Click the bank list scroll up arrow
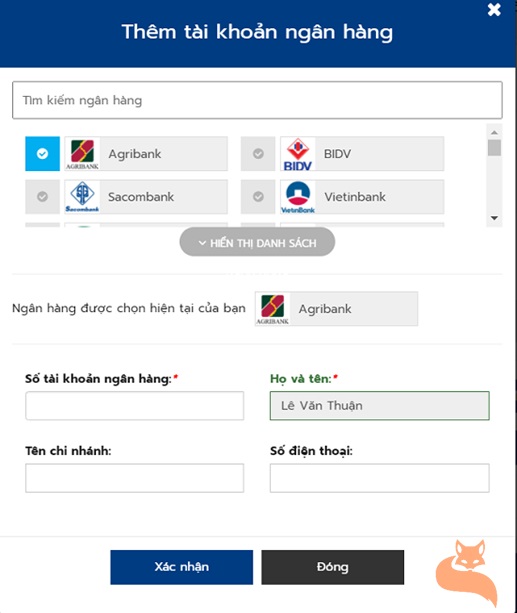This screenshot has height=613, width=517. (x=494, y=132)
